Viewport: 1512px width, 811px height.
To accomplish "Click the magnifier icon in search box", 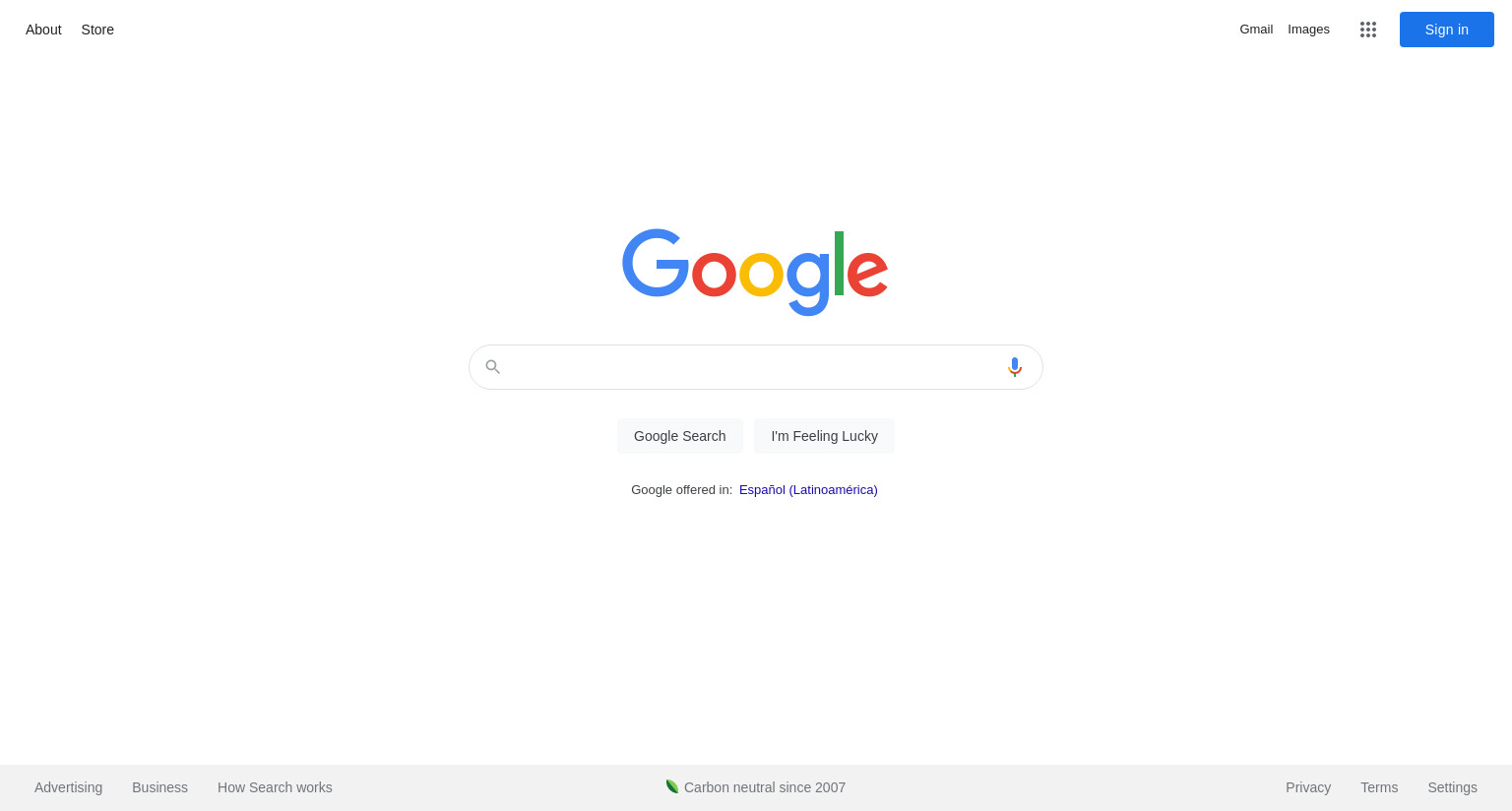I will 493,367.
